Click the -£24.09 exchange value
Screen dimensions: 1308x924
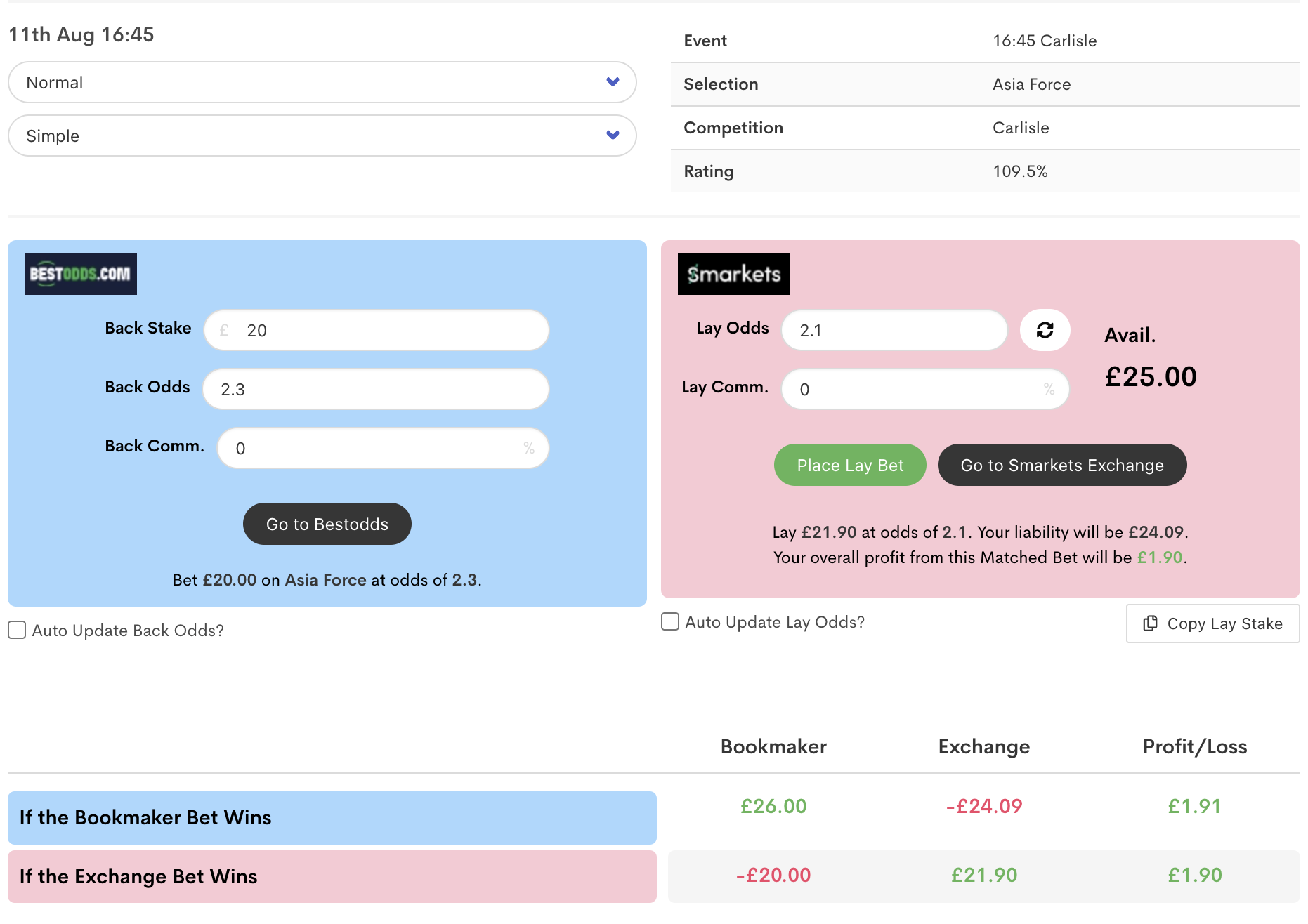click(984, 806)
